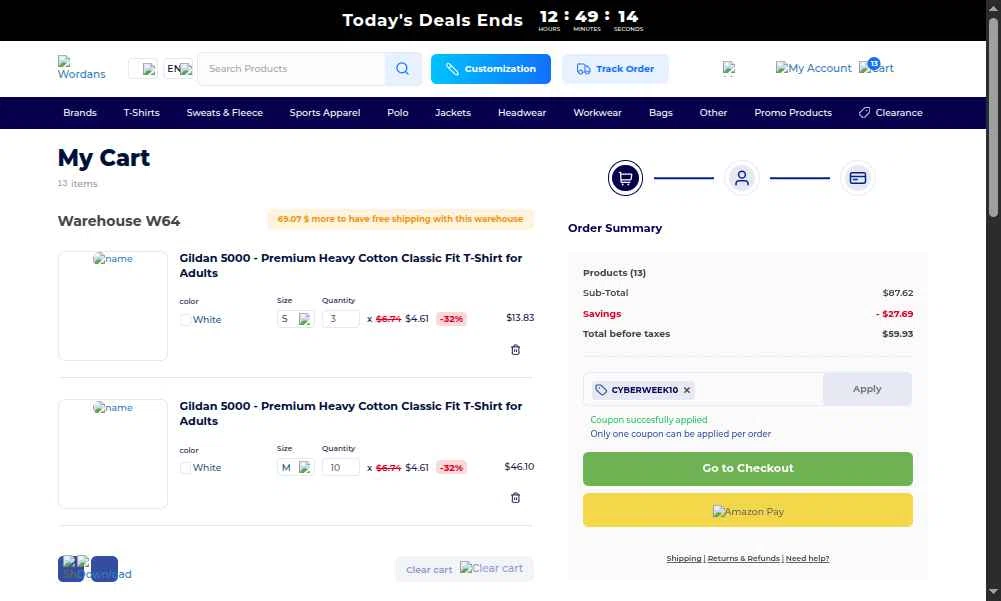1001x601 pixels.
Task: Open the Other menu
Action: tap(713, 113)
